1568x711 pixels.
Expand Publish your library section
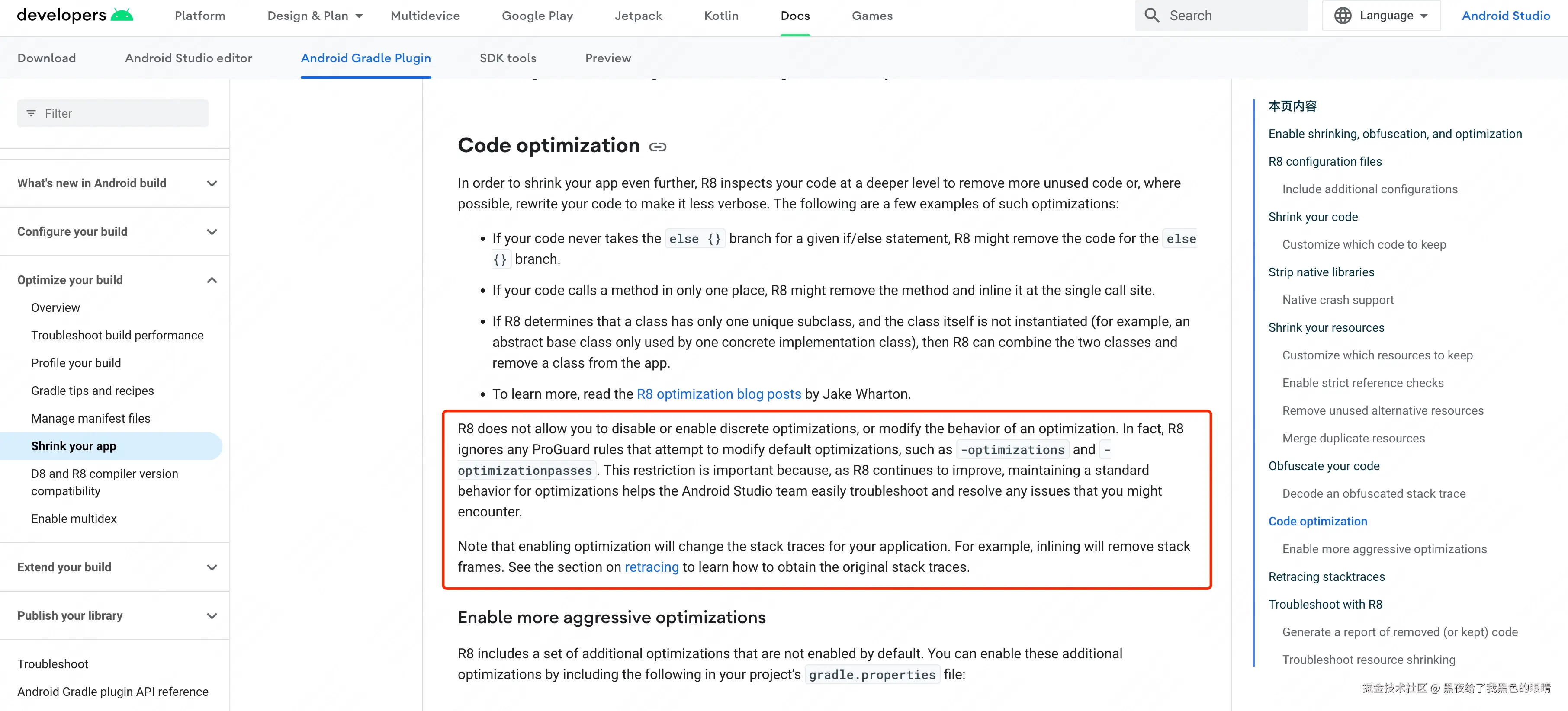tap(211, 616)
